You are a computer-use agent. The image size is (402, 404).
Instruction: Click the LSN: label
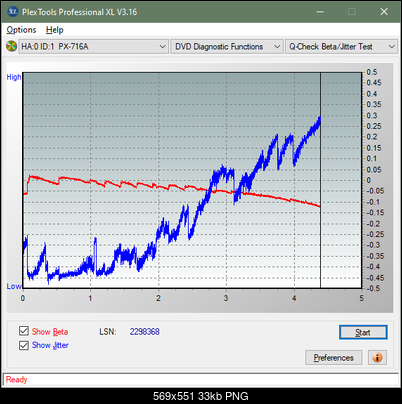(x=108, y=332)
